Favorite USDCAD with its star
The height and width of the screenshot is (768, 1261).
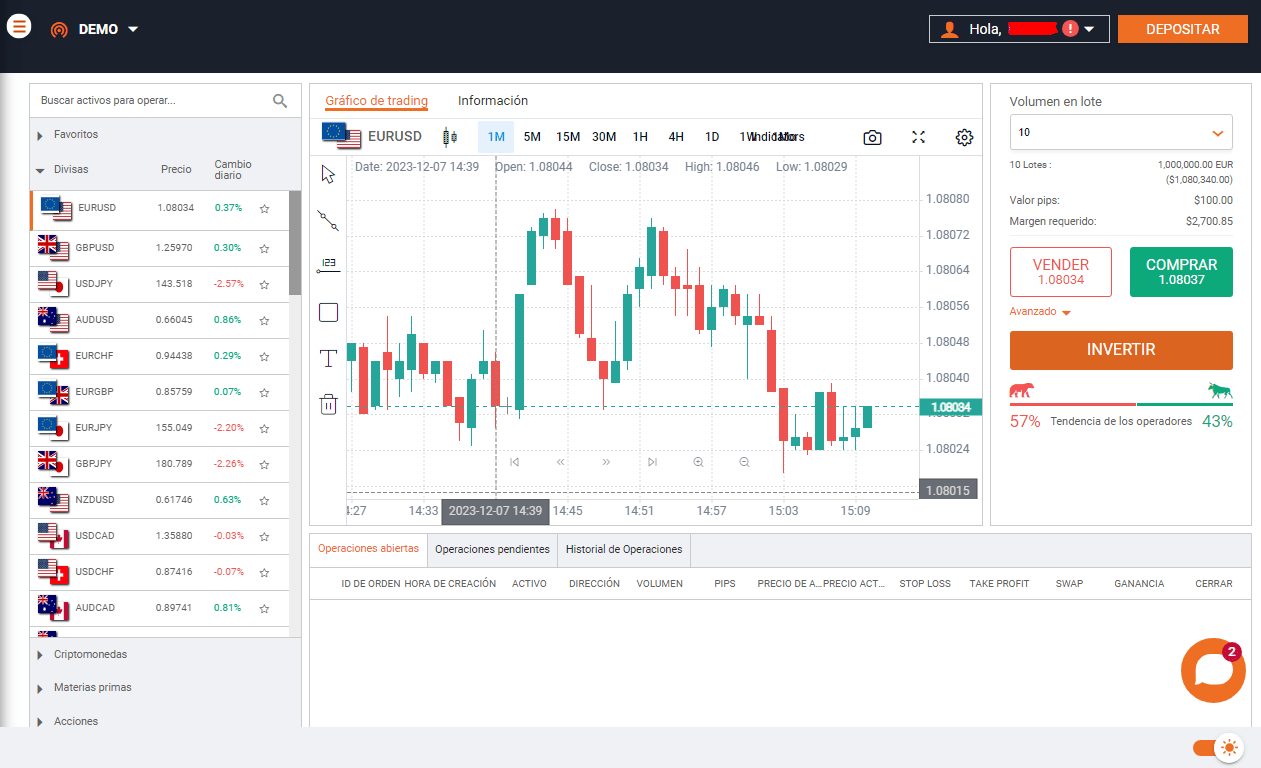(264, 536)
